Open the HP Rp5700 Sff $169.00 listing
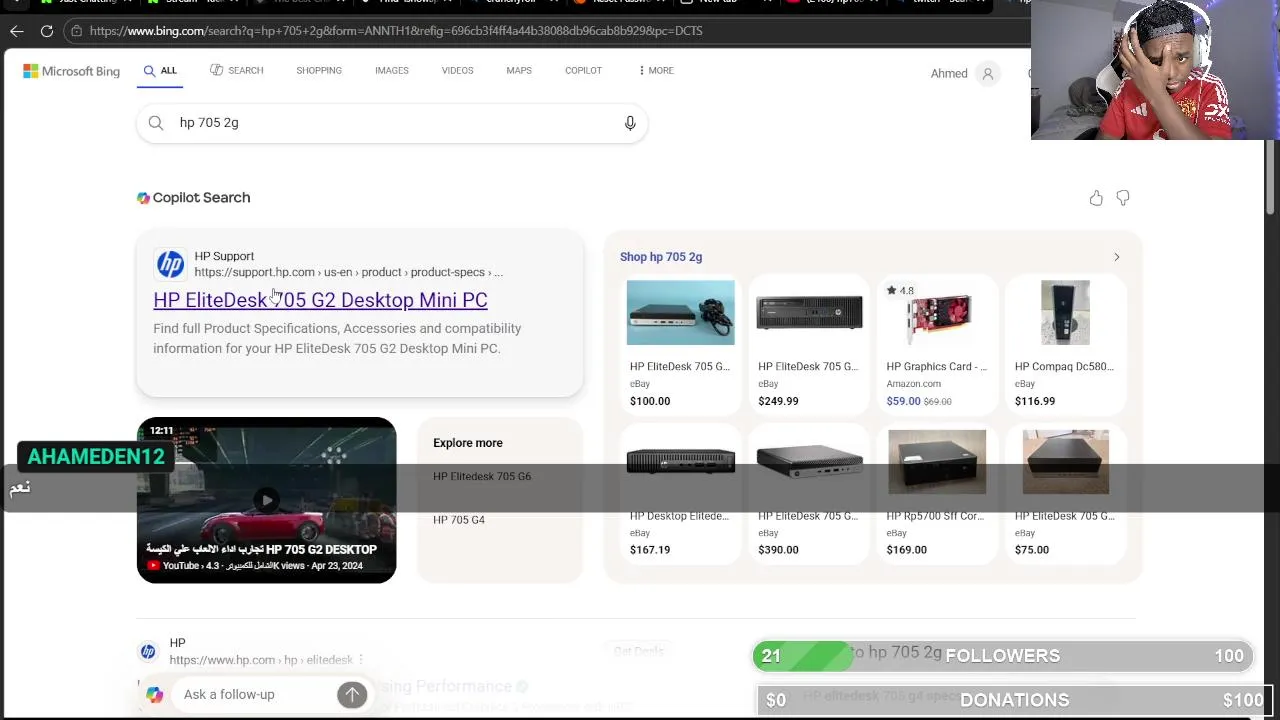The height and width of the screenshot is (720, 1280). pos(937,493)
